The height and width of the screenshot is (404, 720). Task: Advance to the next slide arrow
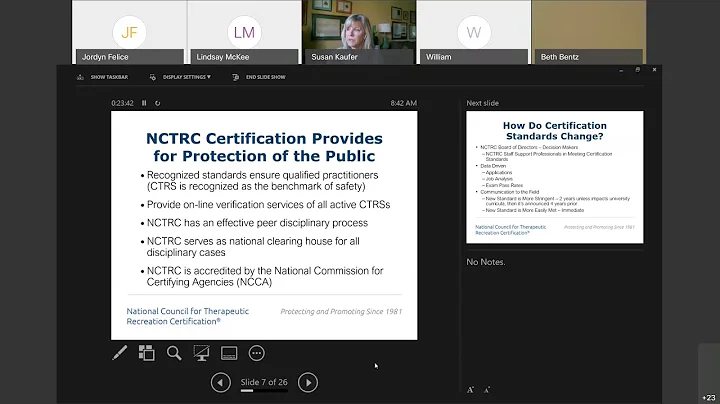click(x=308, y=382)
